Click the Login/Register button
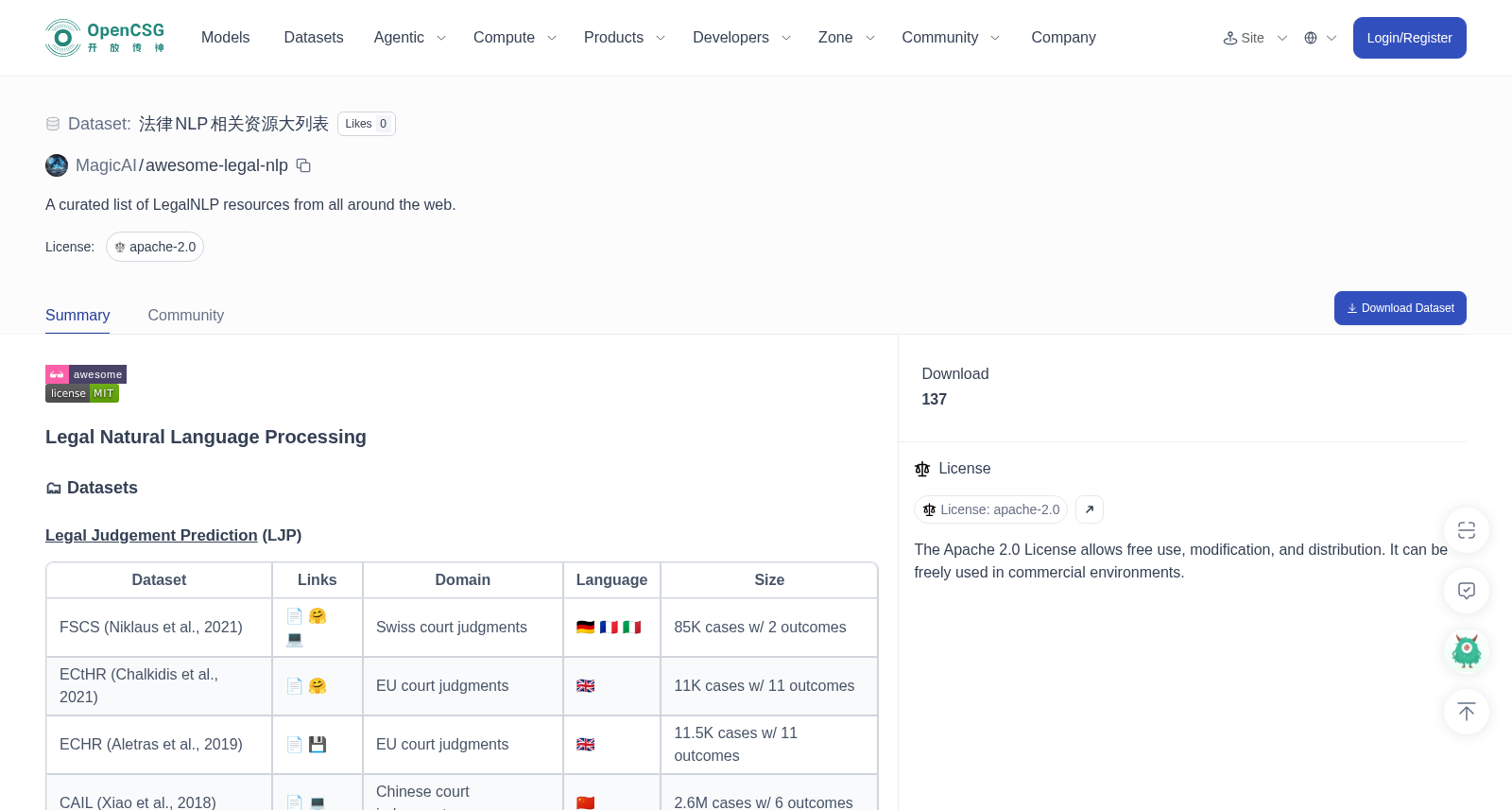Screen dimensions: 1512x810 click(1410, 38)
